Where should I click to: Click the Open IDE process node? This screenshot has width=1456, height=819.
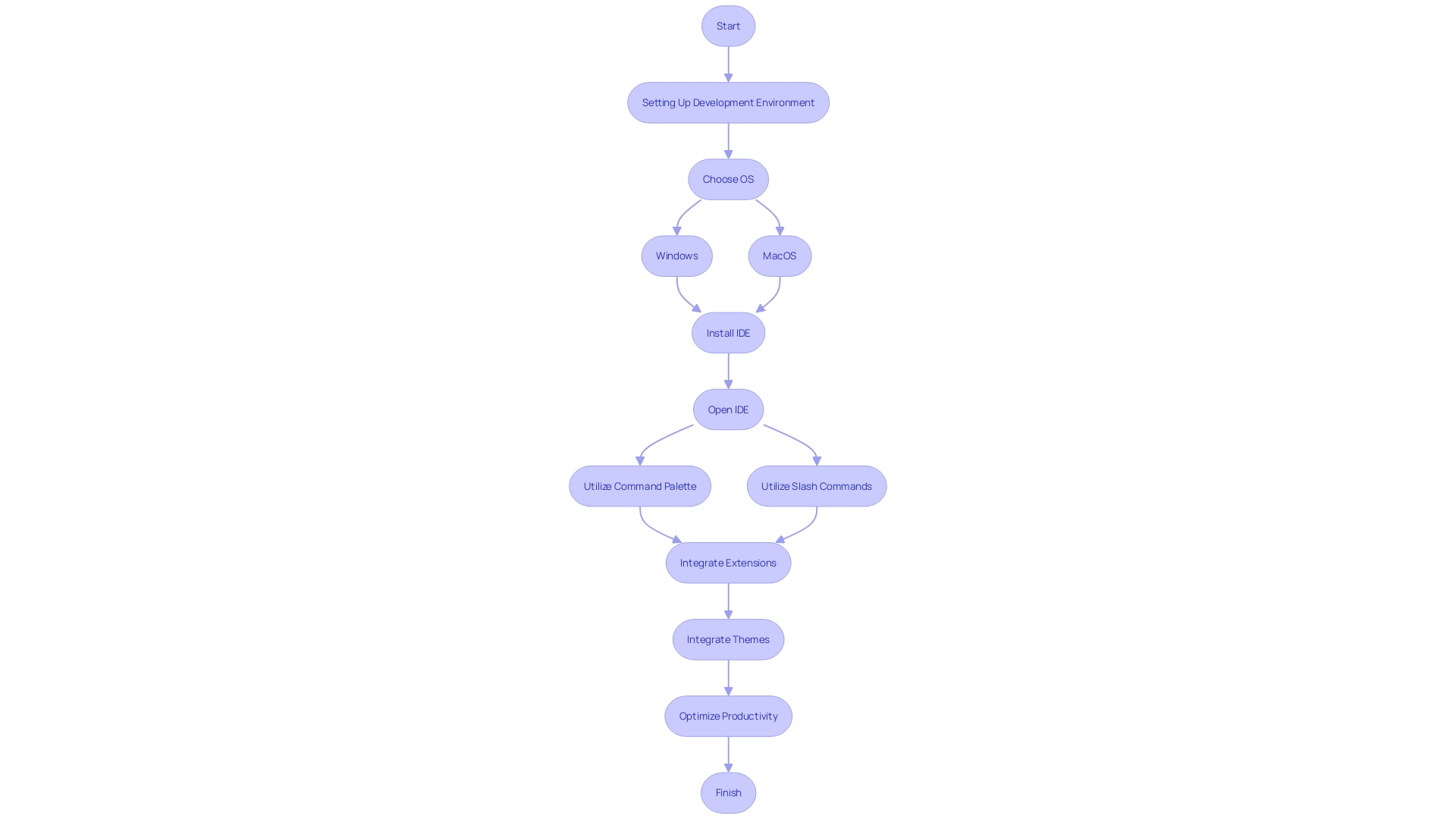pyautogui.click(x=728, y=408)
